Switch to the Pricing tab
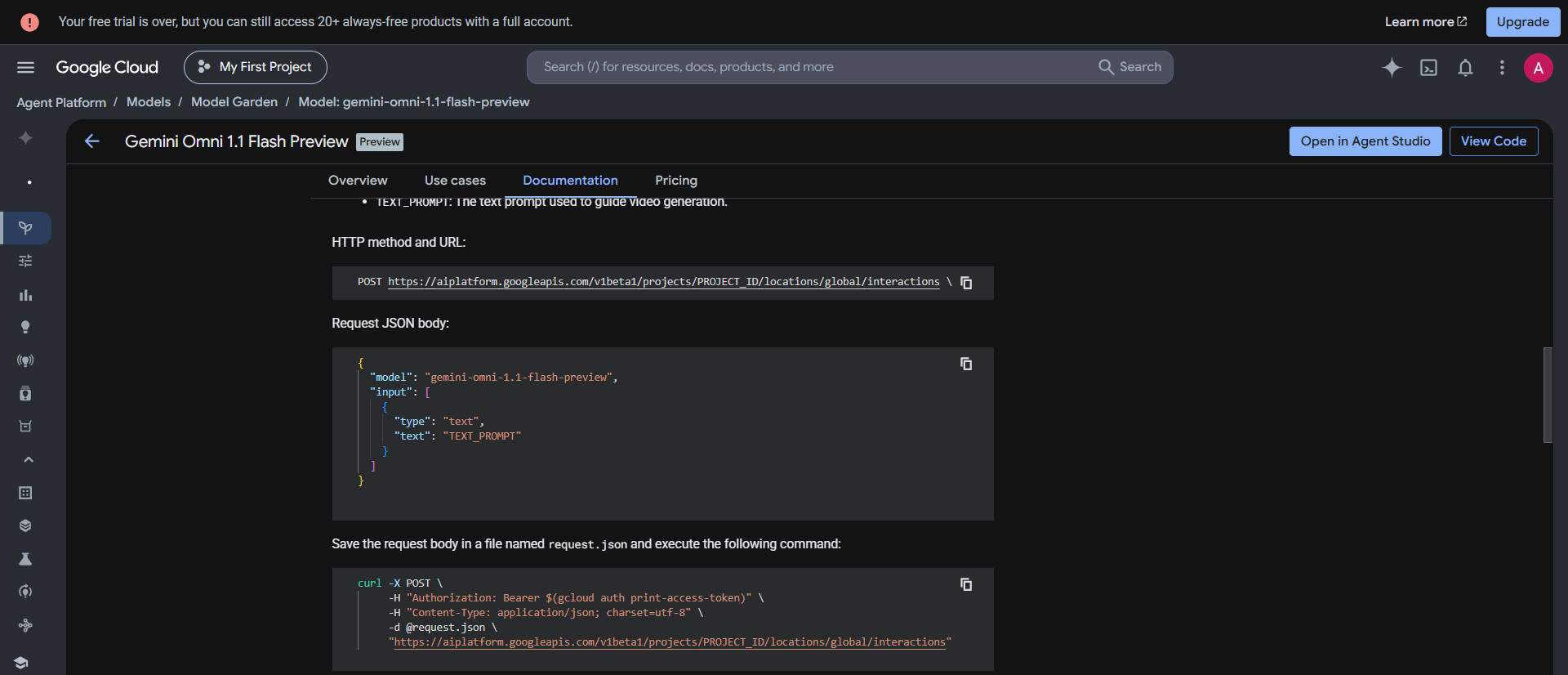 676,181
